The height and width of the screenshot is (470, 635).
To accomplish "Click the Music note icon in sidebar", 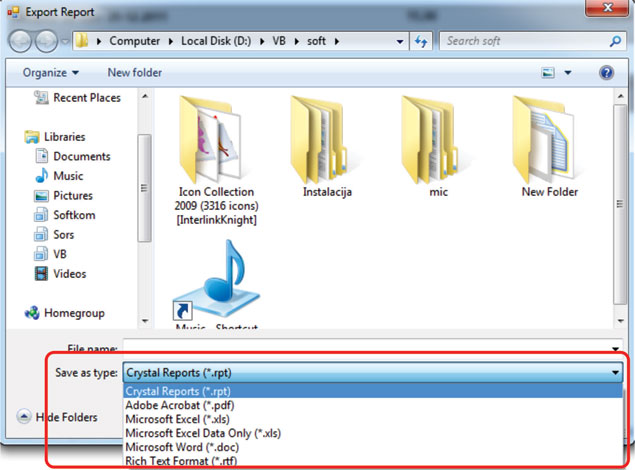I will click(41, 176).
